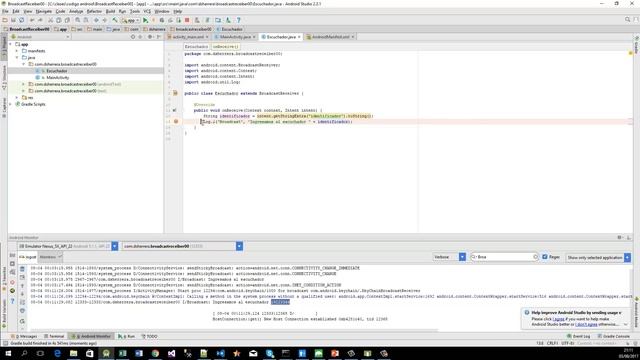Open the Refactor menu

(94, 11)
